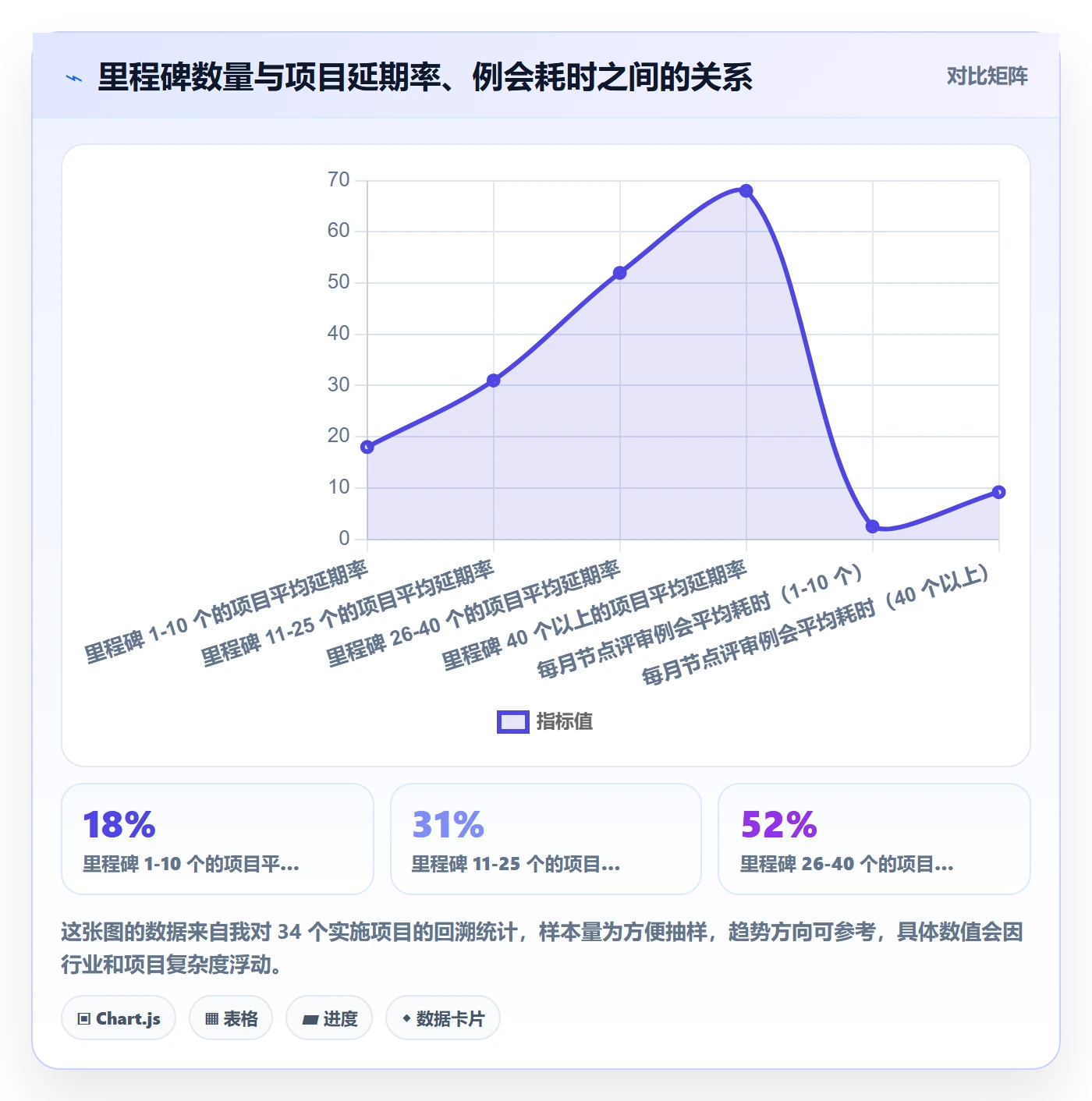Image resolution: width=1092 pixels, height=1101 pixels.
Task: Click the grid icon in the 表格 chip
Action: [211, 1019]
